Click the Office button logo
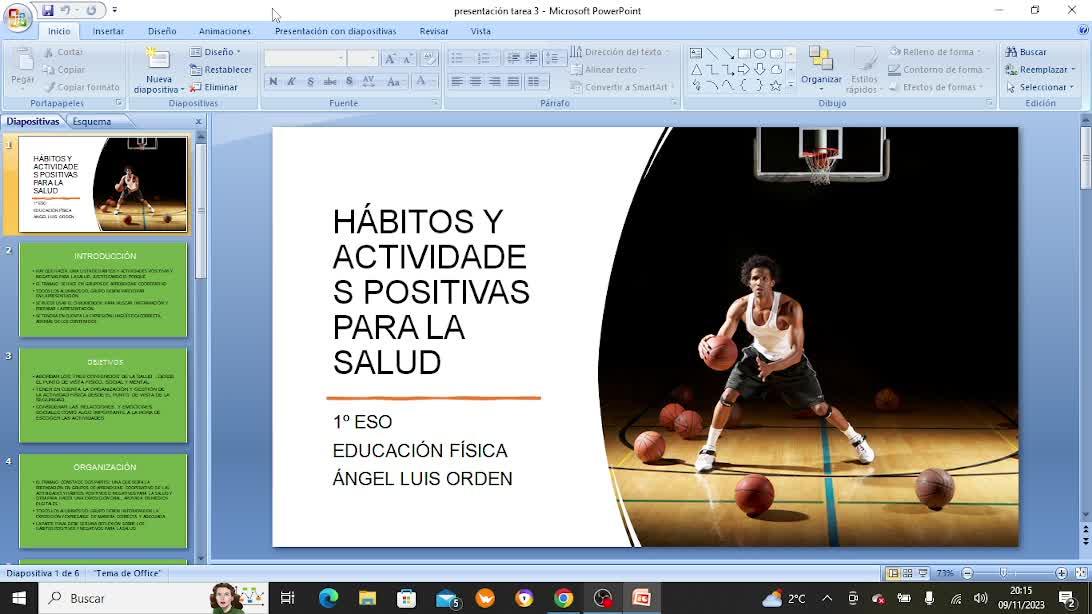The height and width of the screenshot is (614, 1092). click(17, 19)
